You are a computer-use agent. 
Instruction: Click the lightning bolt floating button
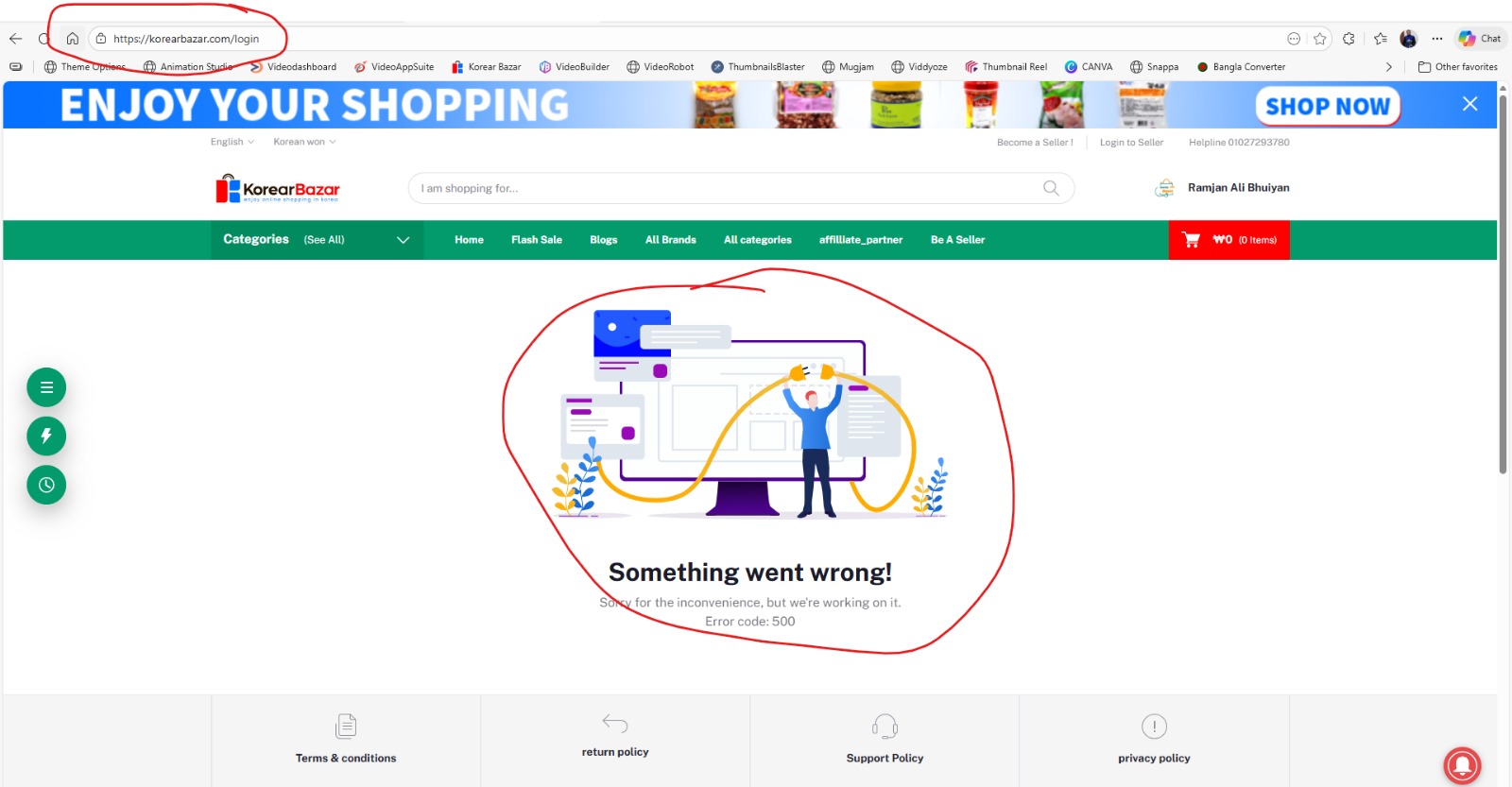pos(46,436)
